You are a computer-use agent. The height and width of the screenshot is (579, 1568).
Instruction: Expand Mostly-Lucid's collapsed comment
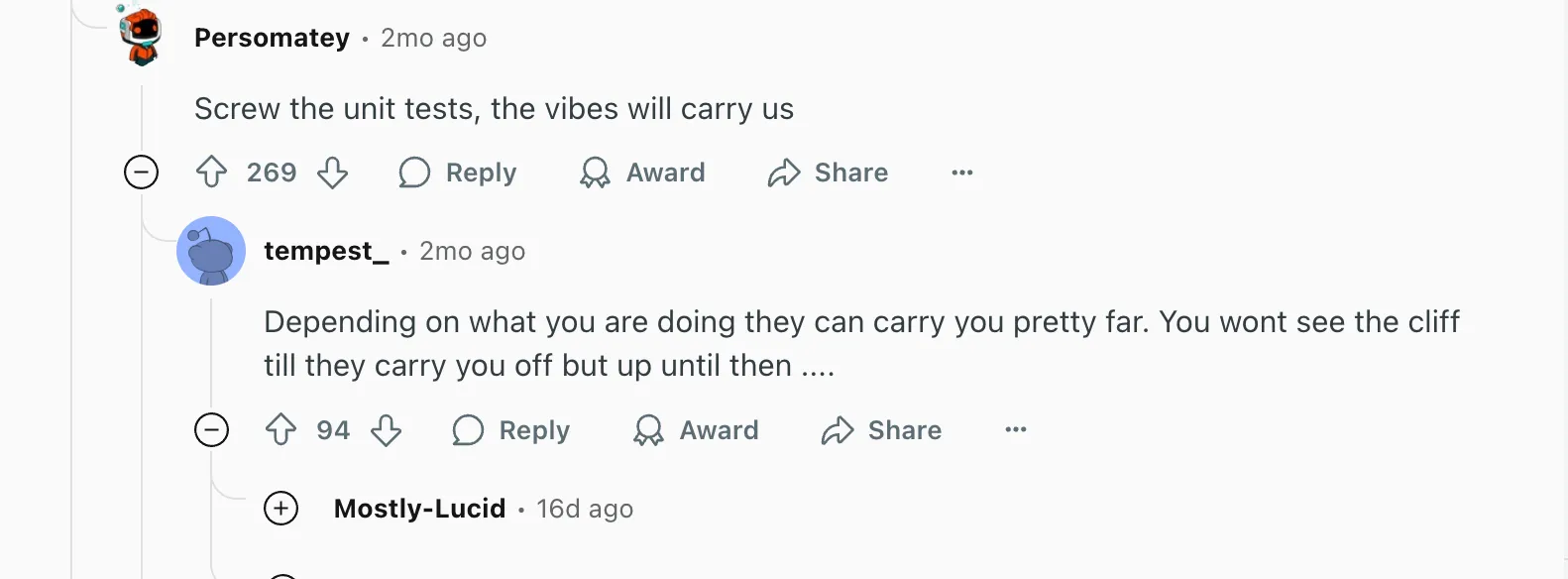(x=281, y=509)
